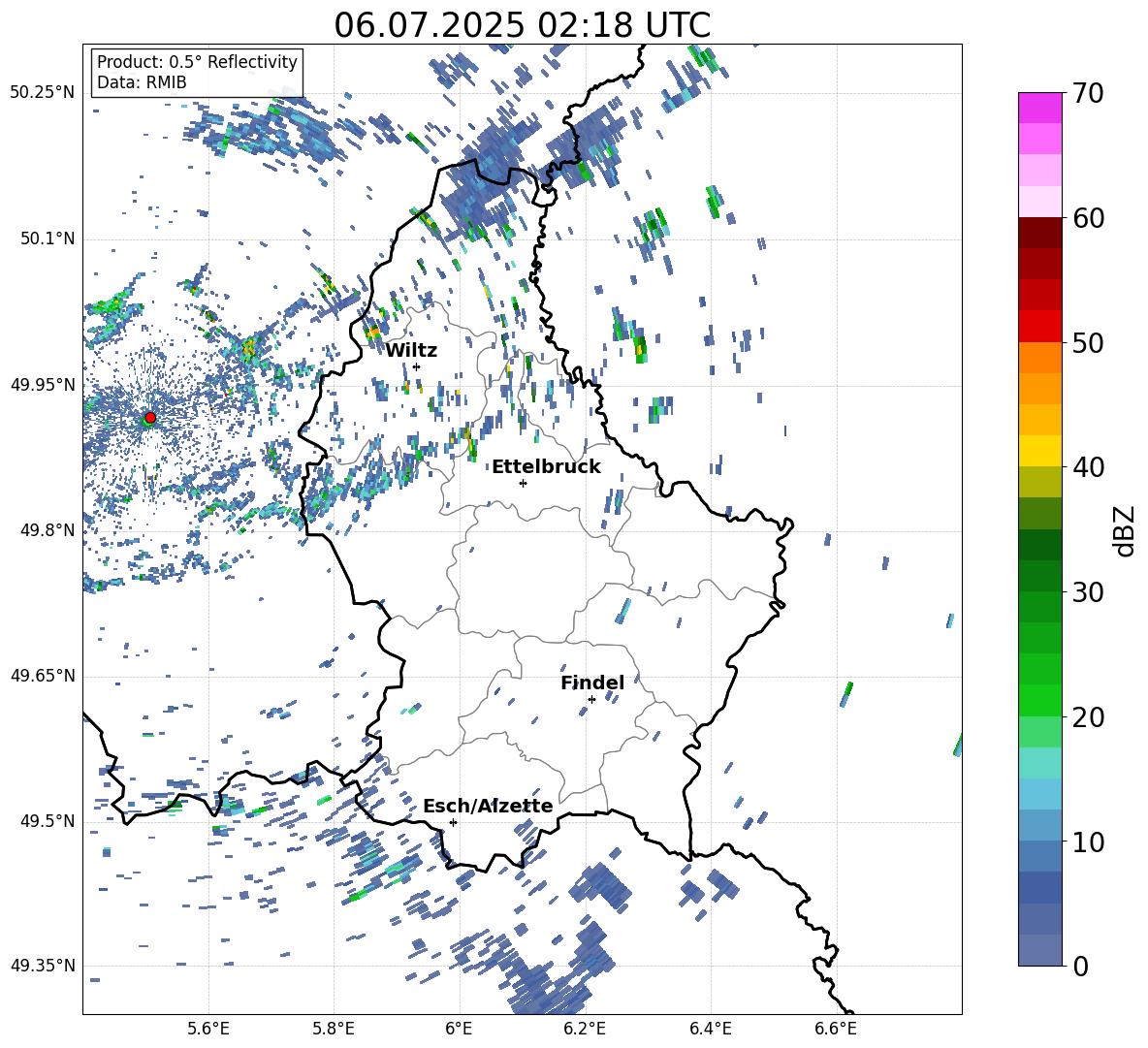
Task: Click the 10 colorbar tick label
Action: [x=1089, y=842]
